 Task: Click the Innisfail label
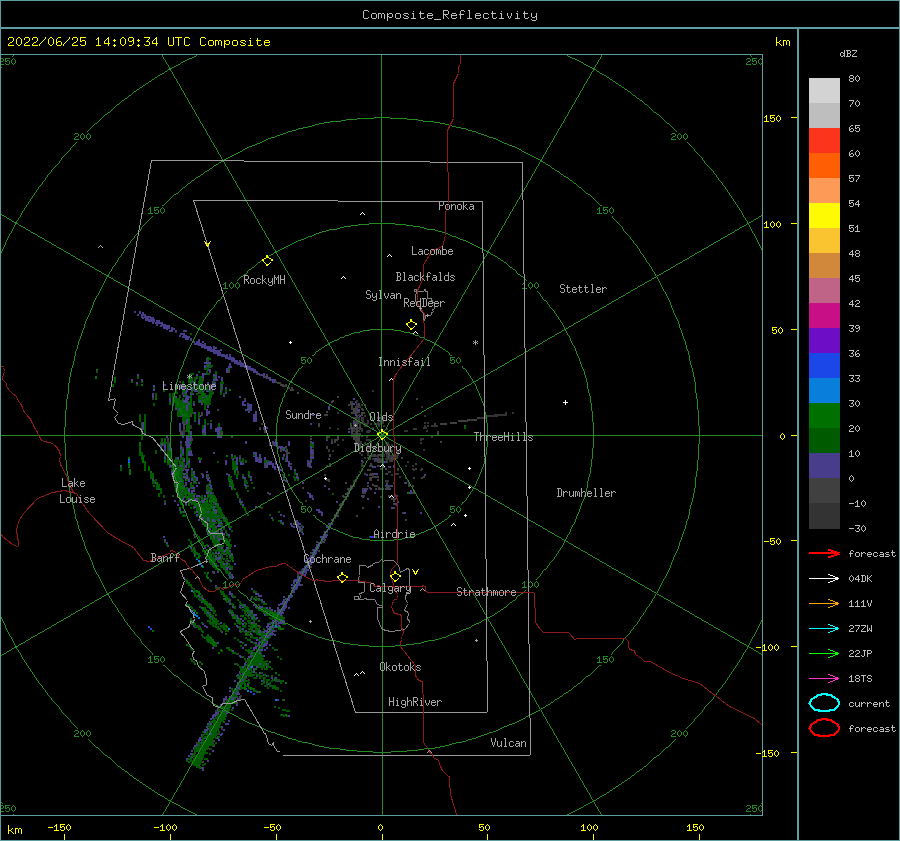coord(404,362)
